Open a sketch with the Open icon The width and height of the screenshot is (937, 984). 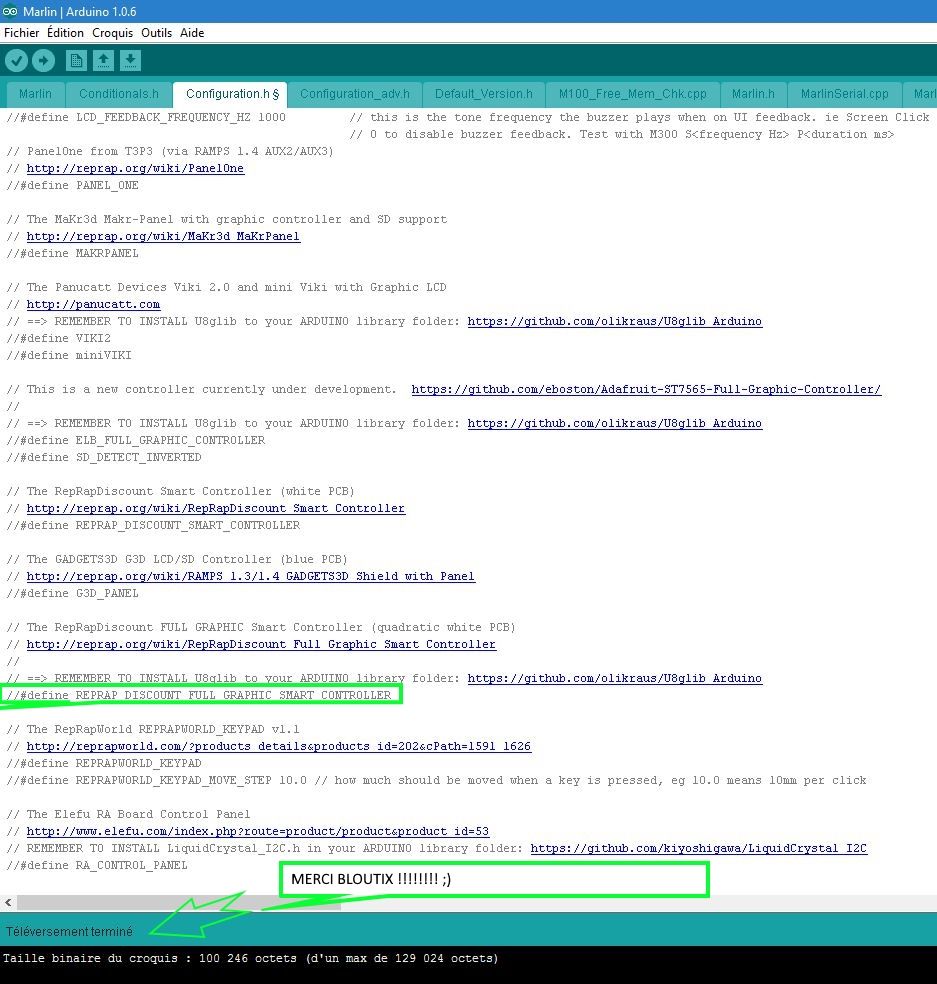[103, 61]
